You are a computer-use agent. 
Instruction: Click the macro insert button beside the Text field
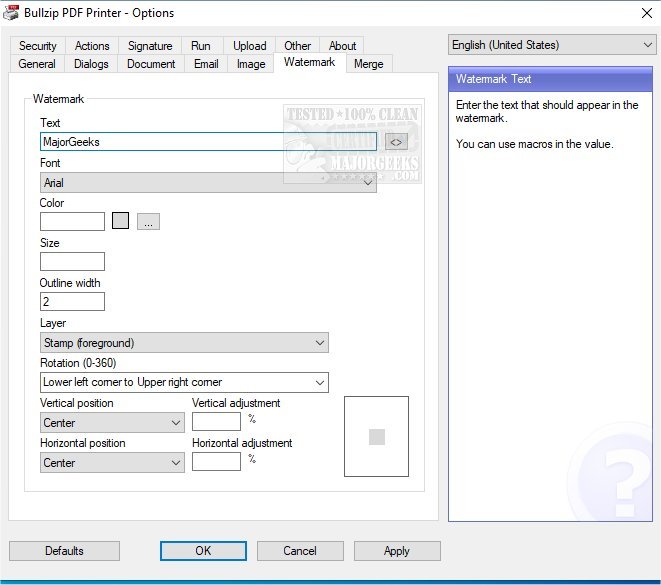pyautogui.click(x=396, y=142)
